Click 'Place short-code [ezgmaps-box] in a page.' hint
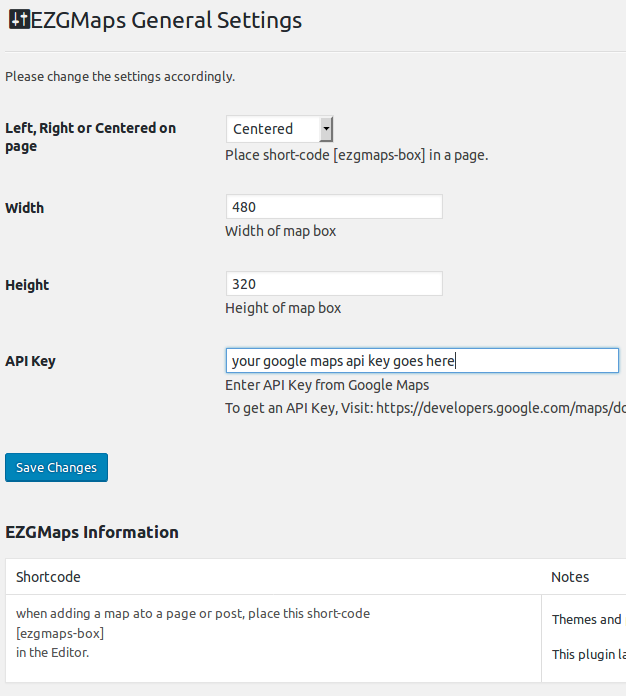 [x=357, y=155]
